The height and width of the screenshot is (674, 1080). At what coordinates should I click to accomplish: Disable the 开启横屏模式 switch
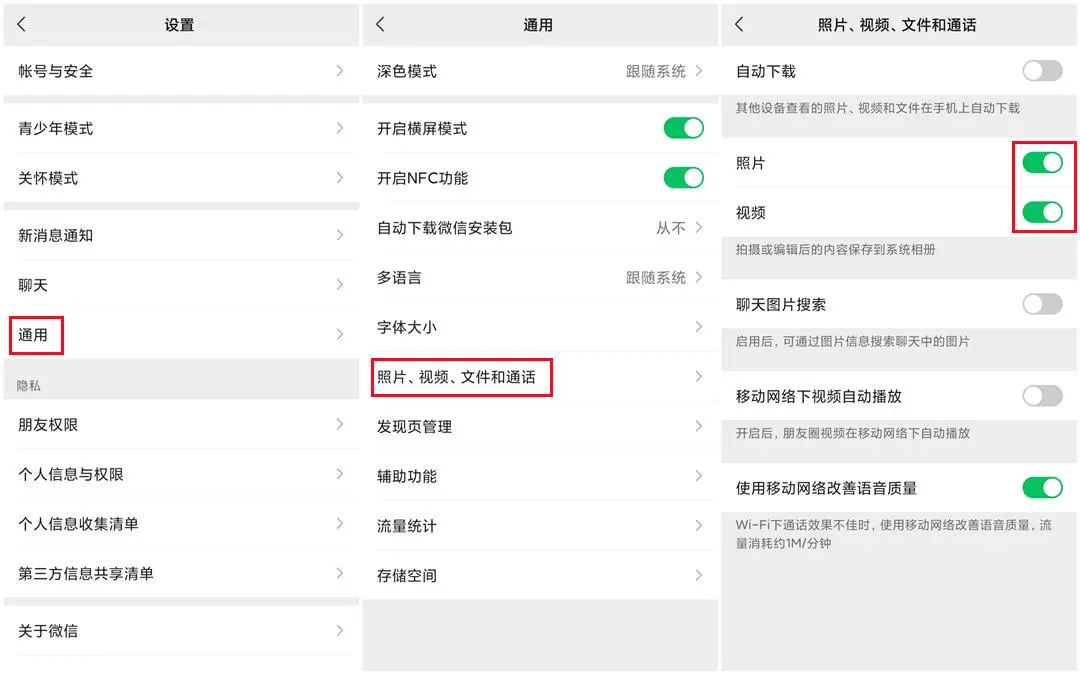(x=683, y=128)
